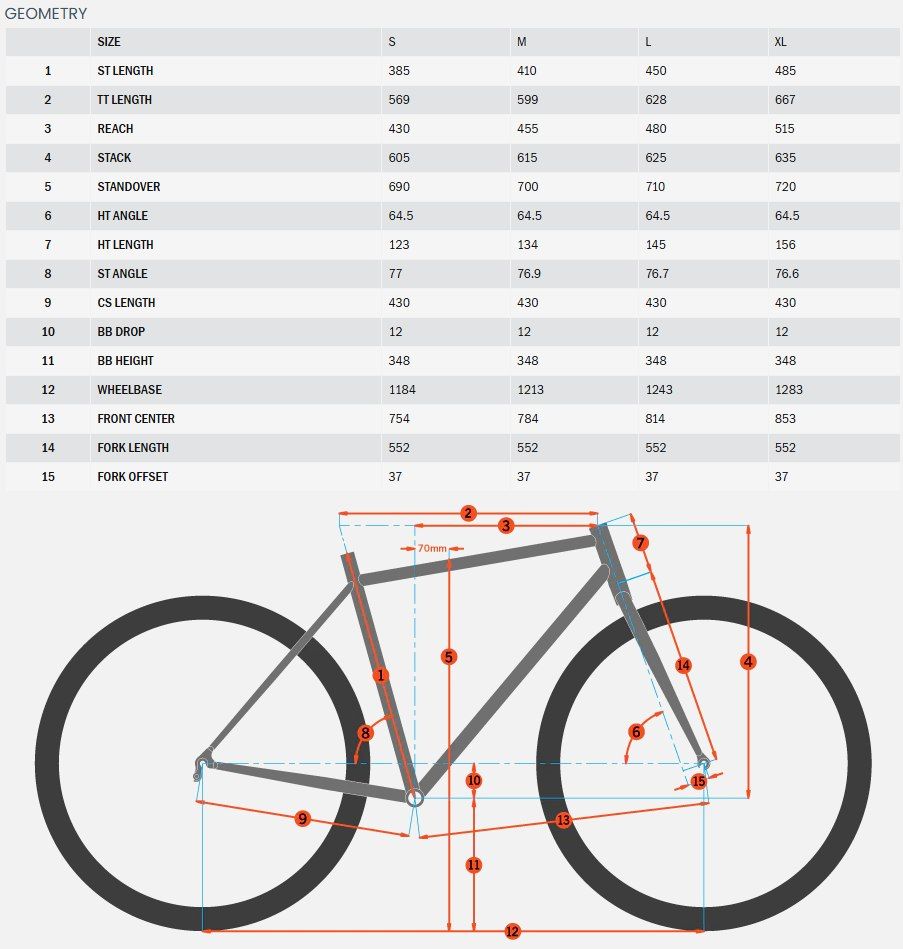Click the chainstay marker 9 circle
The height and width of the screenshot is (949, 903).
(x=303, y=819)
